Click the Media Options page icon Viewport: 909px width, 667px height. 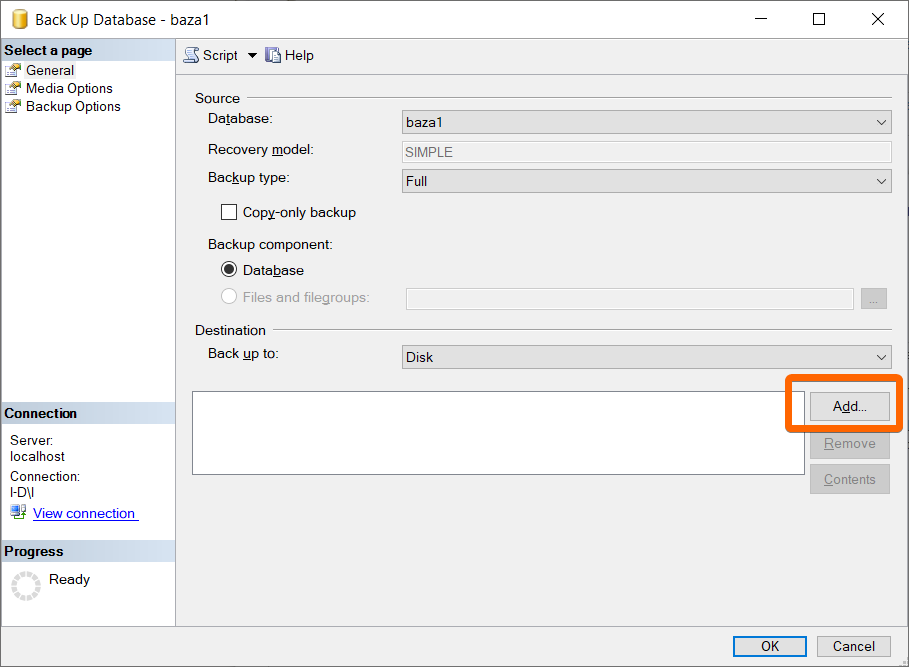coord(13,88)
